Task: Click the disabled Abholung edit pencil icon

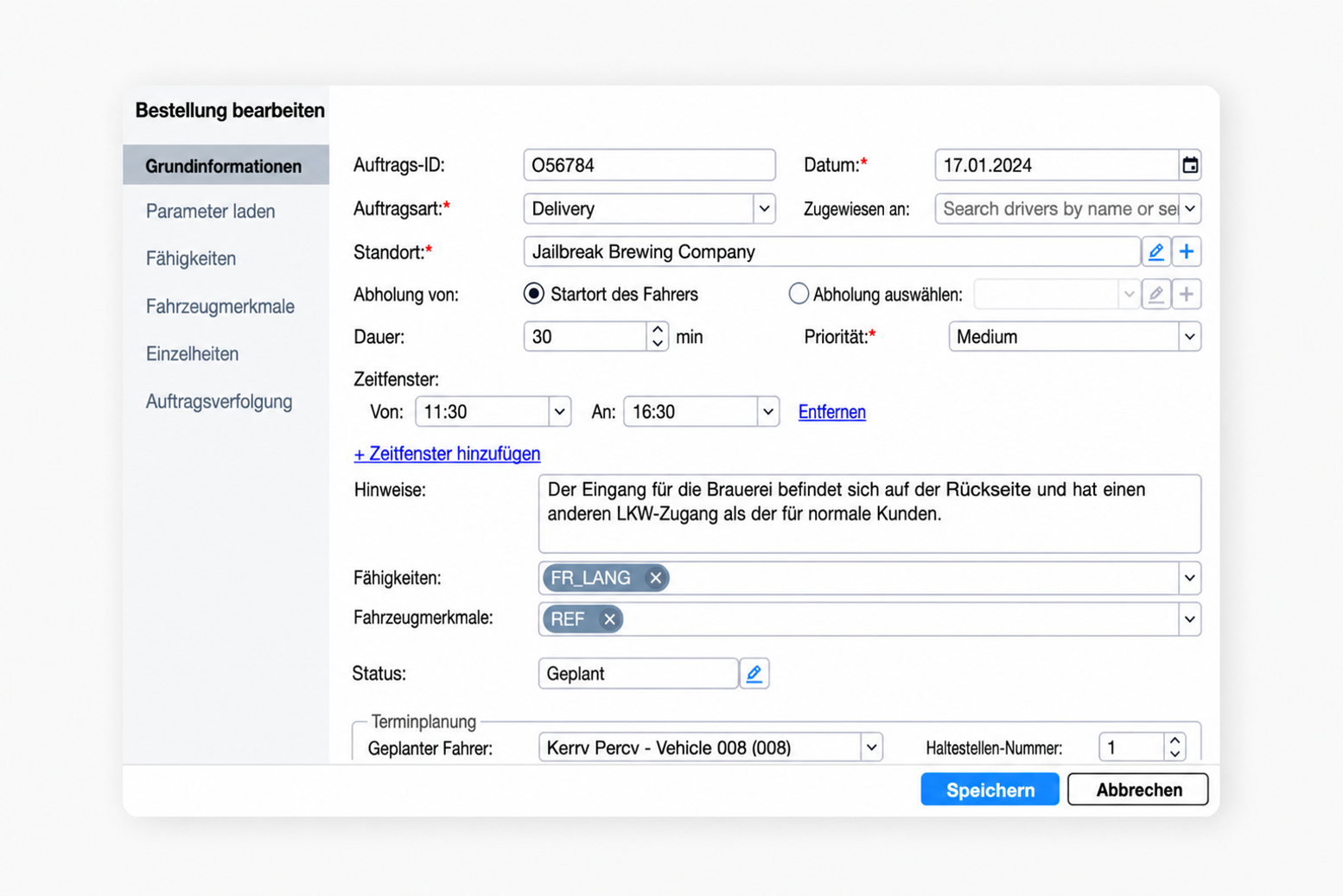Action: point(1155,295)
